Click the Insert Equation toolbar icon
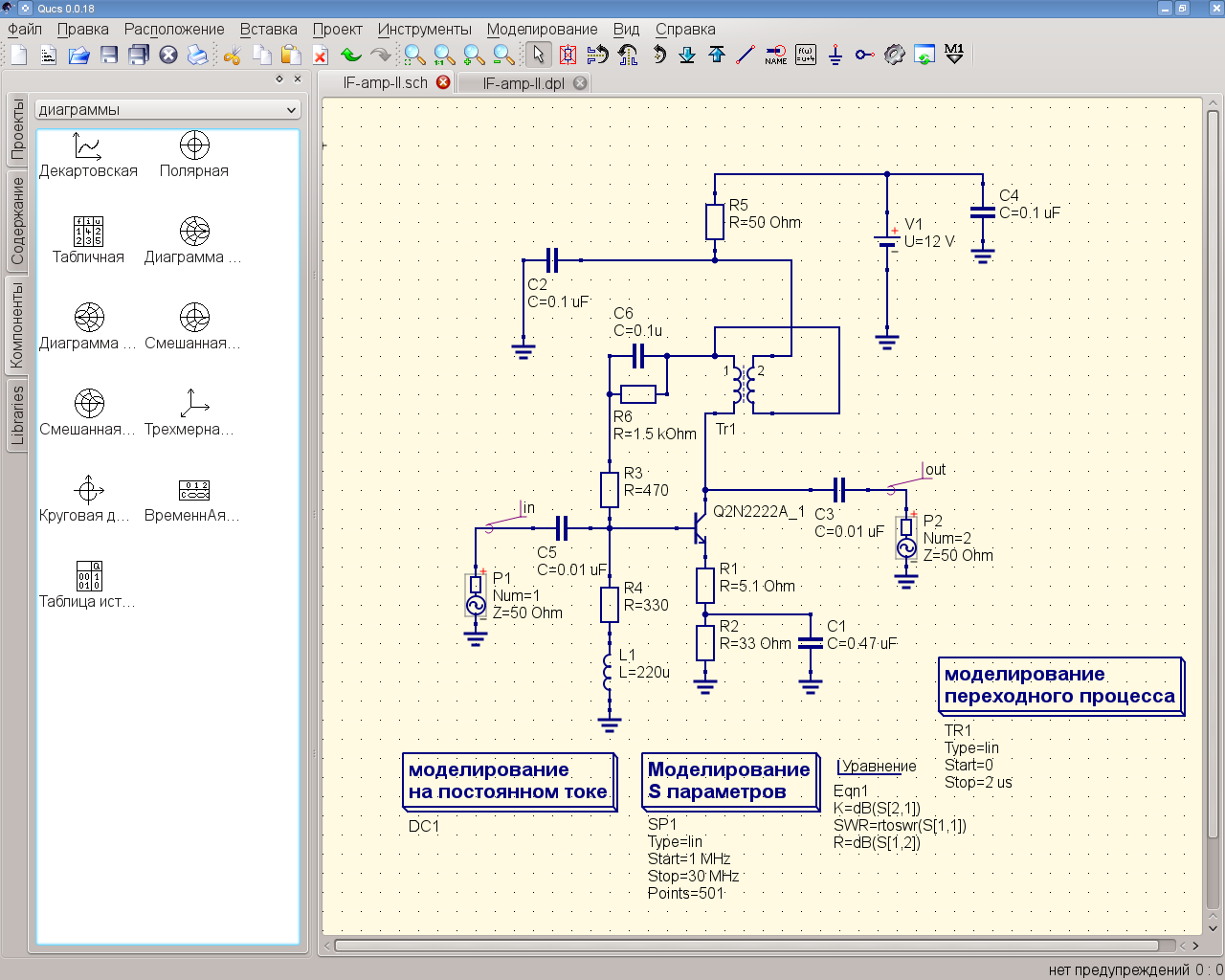The width and height of the screenshot is (1225, 980). pos(806,55)
